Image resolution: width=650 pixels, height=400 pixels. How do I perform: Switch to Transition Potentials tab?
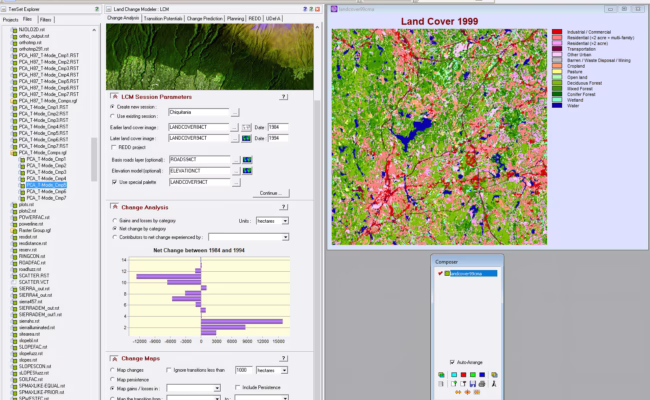163,19
